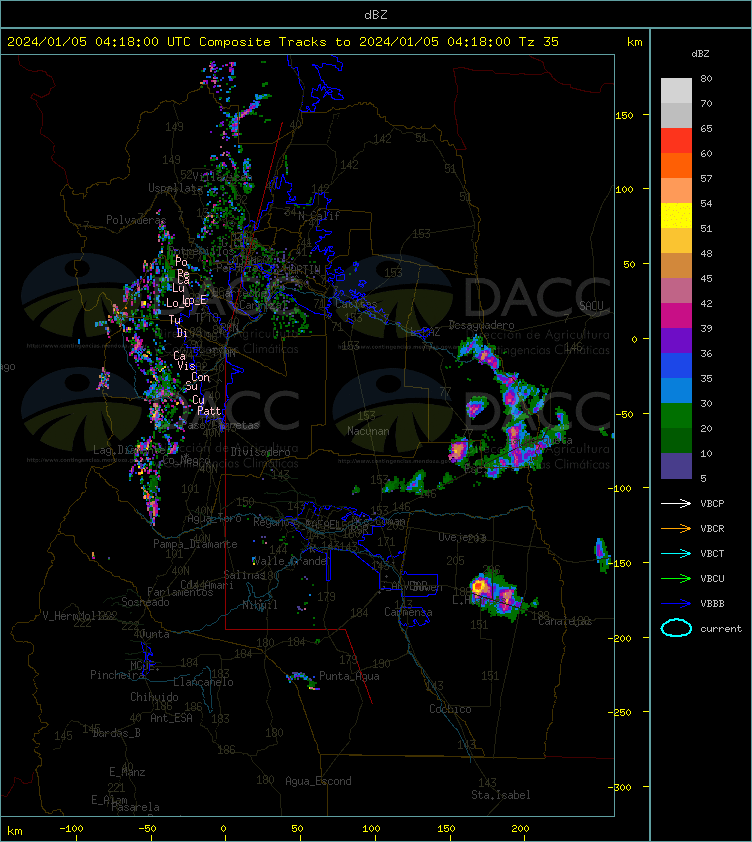The image size is (752, 842).
Task: Select the magenta swatch in dBZ legend
Action: 676,316
